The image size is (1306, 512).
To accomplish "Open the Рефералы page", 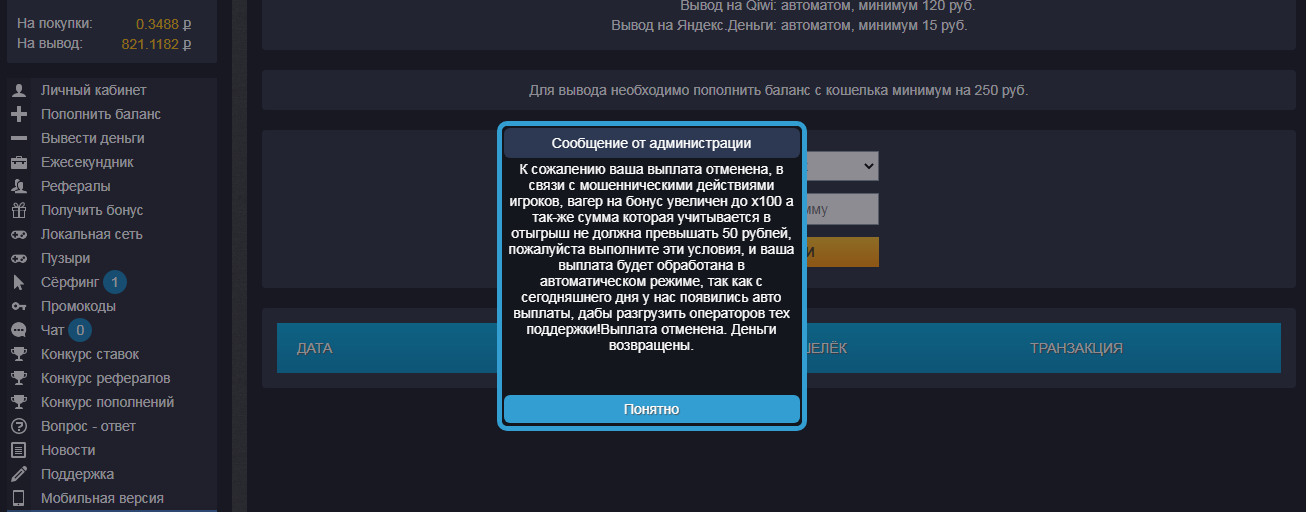I will pos(76,186).
